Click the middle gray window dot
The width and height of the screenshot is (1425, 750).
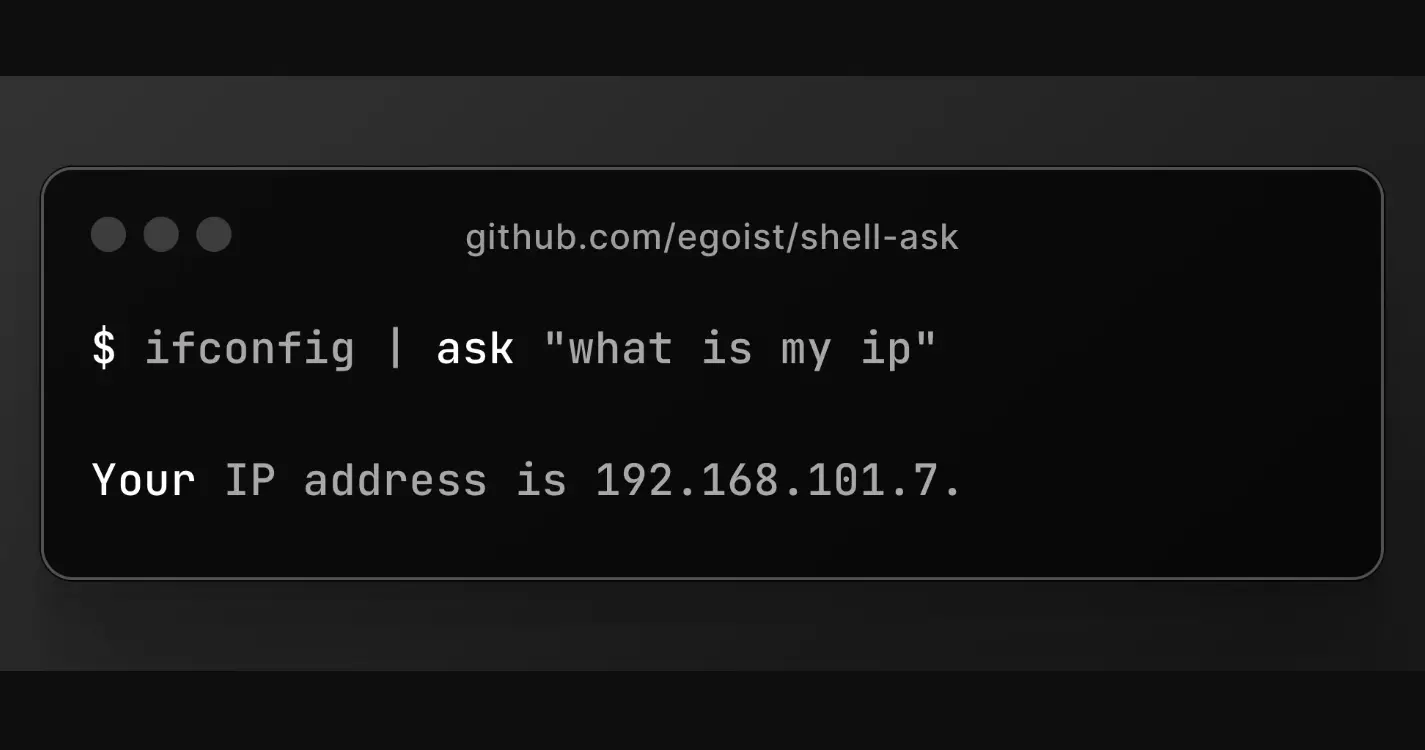tap(161, 235)
